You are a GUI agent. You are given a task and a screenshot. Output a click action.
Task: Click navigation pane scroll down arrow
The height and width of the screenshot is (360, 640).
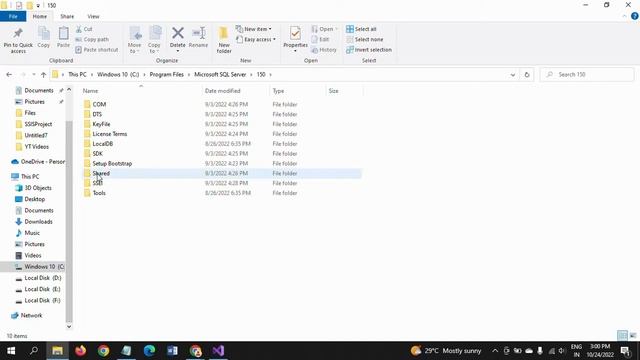pyautogui.click(x=69, y=327)
